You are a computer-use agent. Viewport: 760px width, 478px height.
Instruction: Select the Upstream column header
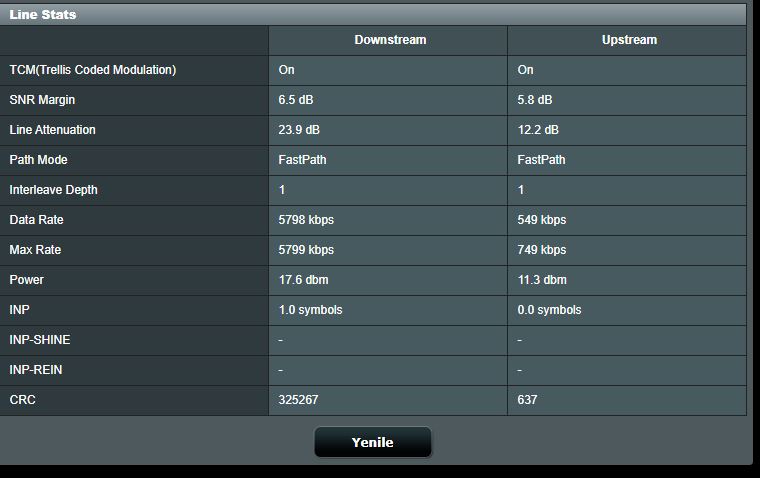[629, 40]
